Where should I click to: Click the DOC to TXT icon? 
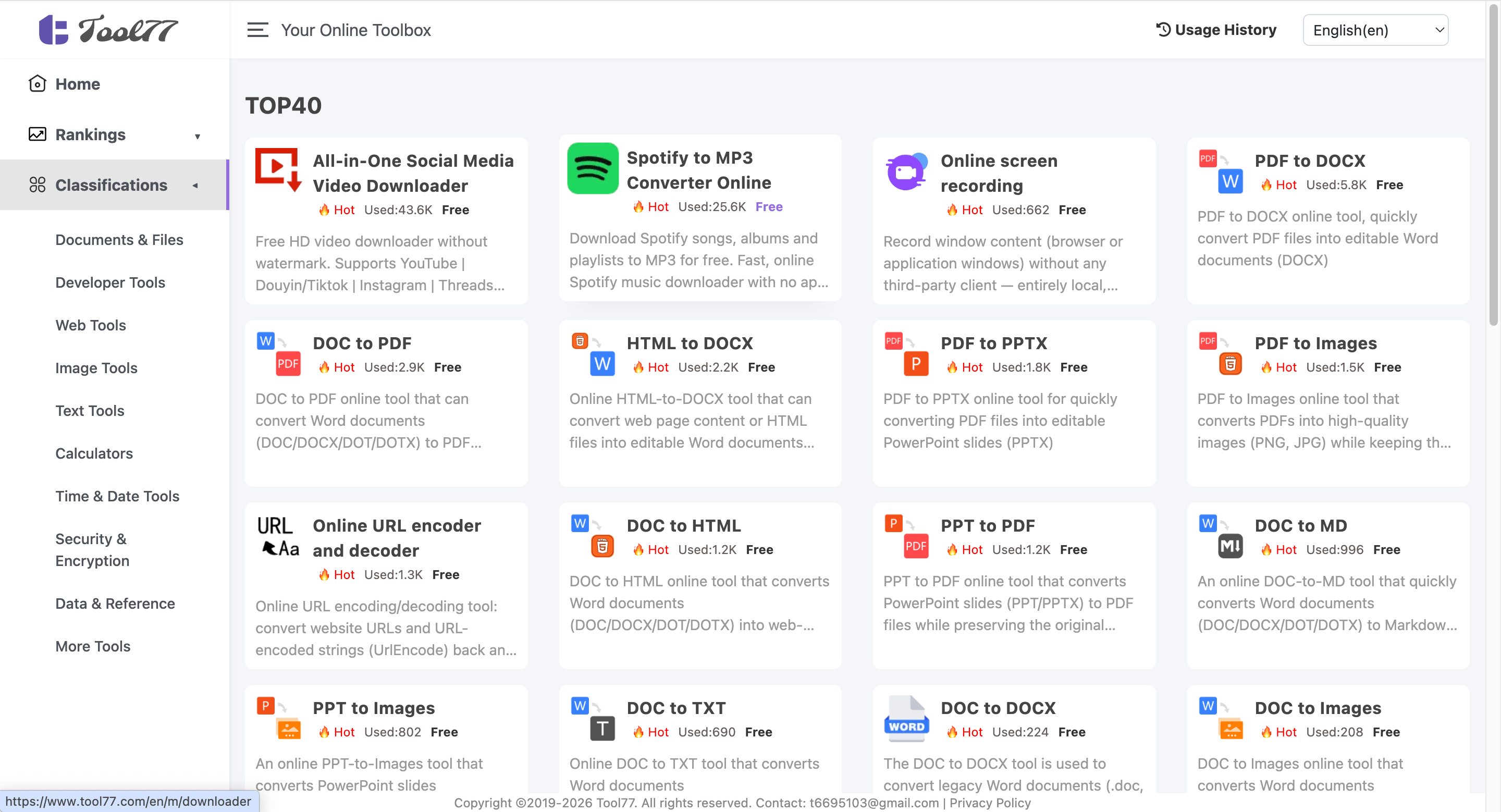pyautogui.click(x=593, y=719)
